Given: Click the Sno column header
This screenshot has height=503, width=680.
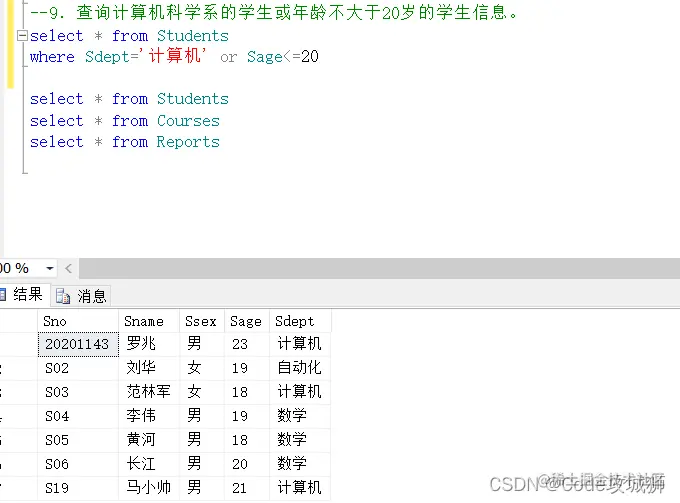Looking at the screenshot, I should tap(78, 321).
